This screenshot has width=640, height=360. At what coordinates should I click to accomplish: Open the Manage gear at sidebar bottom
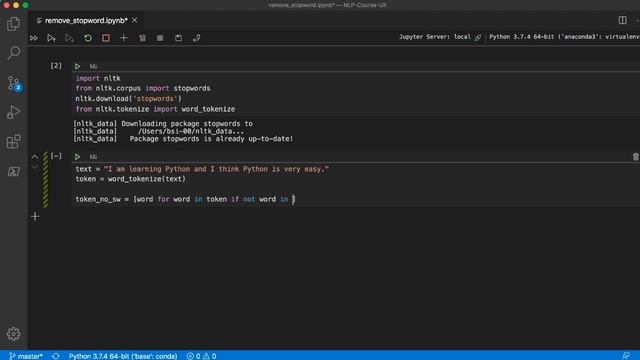[13, 334]
